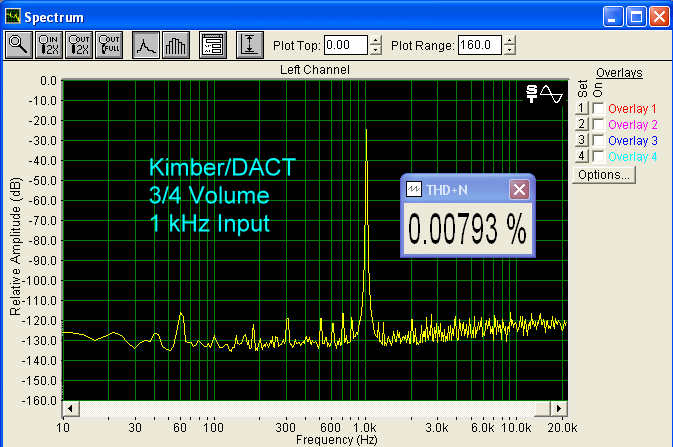Image resolution: width=673 pixels, height=447 pixels.
Task: Enable the Overlay 1 checkbox
Action: click(x=598, y=108)
